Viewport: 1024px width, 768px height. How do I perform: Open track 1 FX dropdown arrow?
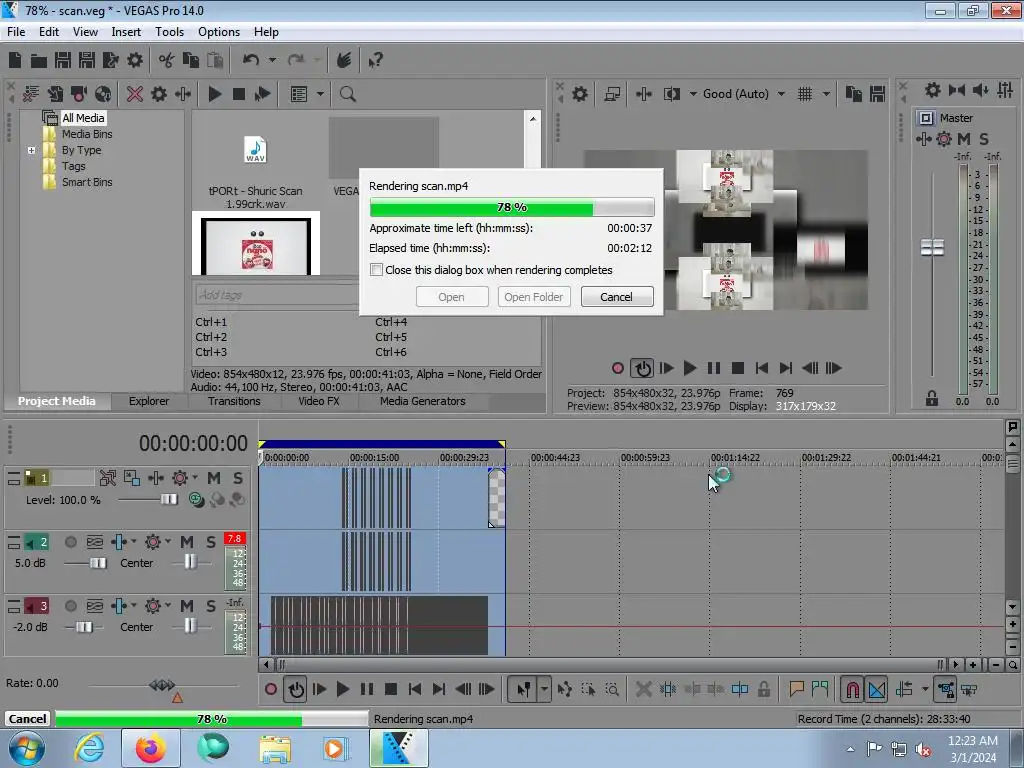[195, 477]
